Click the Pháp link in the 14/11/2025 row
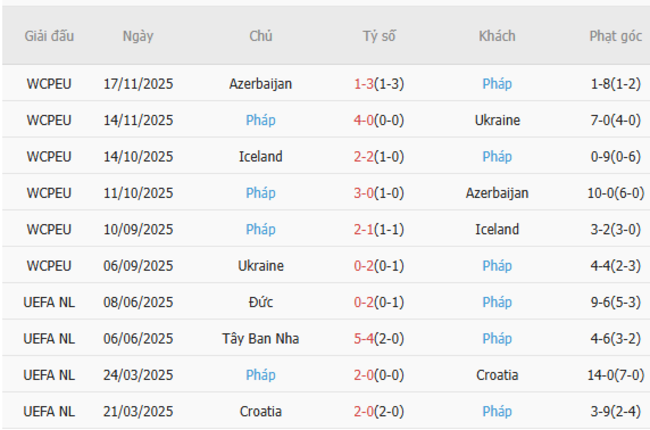 (261, 120)
